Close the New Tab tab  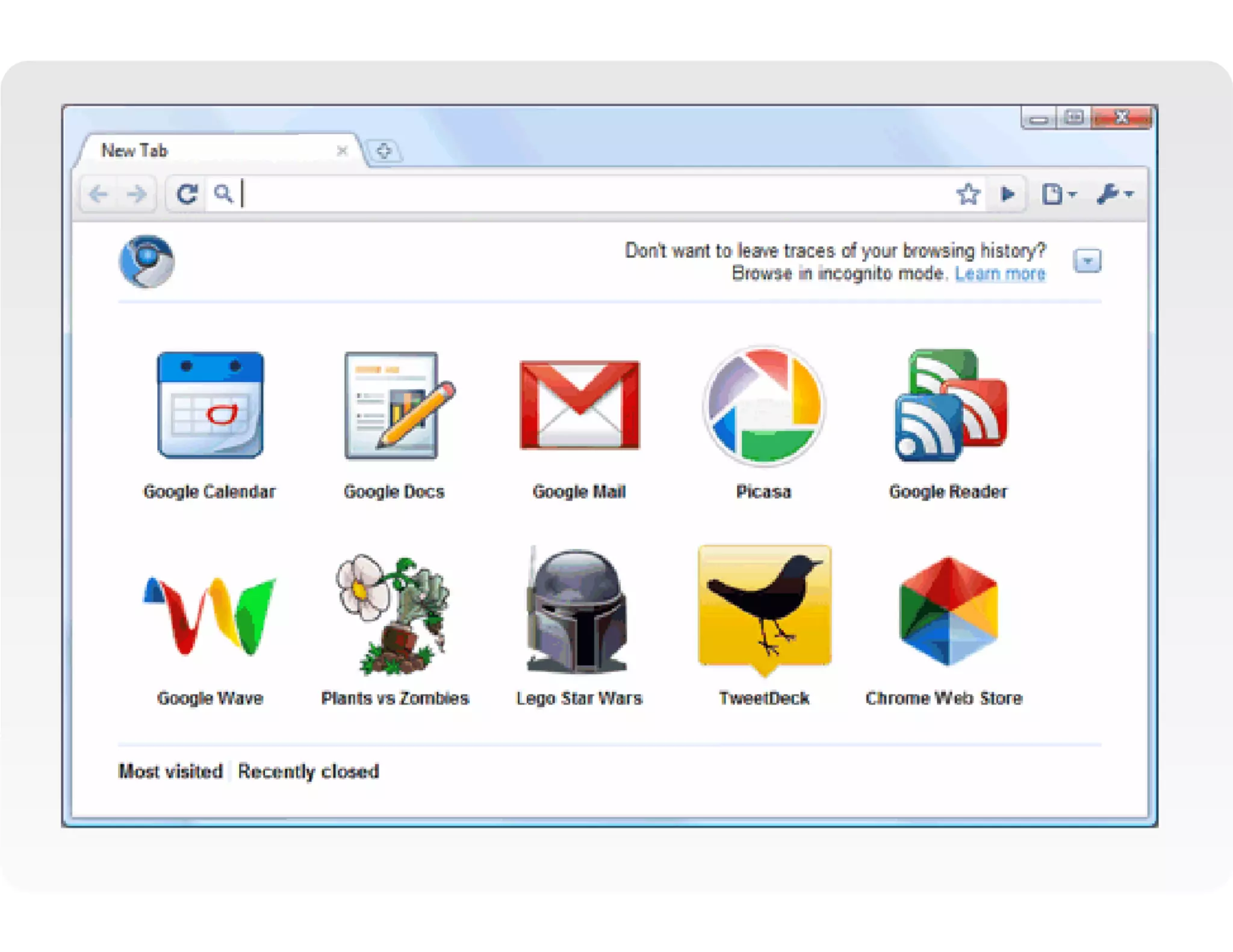(342, 151)
